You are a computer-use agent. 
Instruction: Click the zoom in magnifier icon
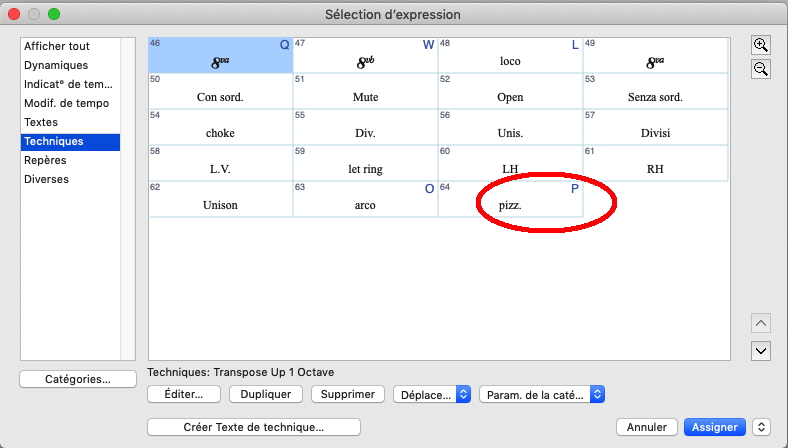(x=761, y=46)
